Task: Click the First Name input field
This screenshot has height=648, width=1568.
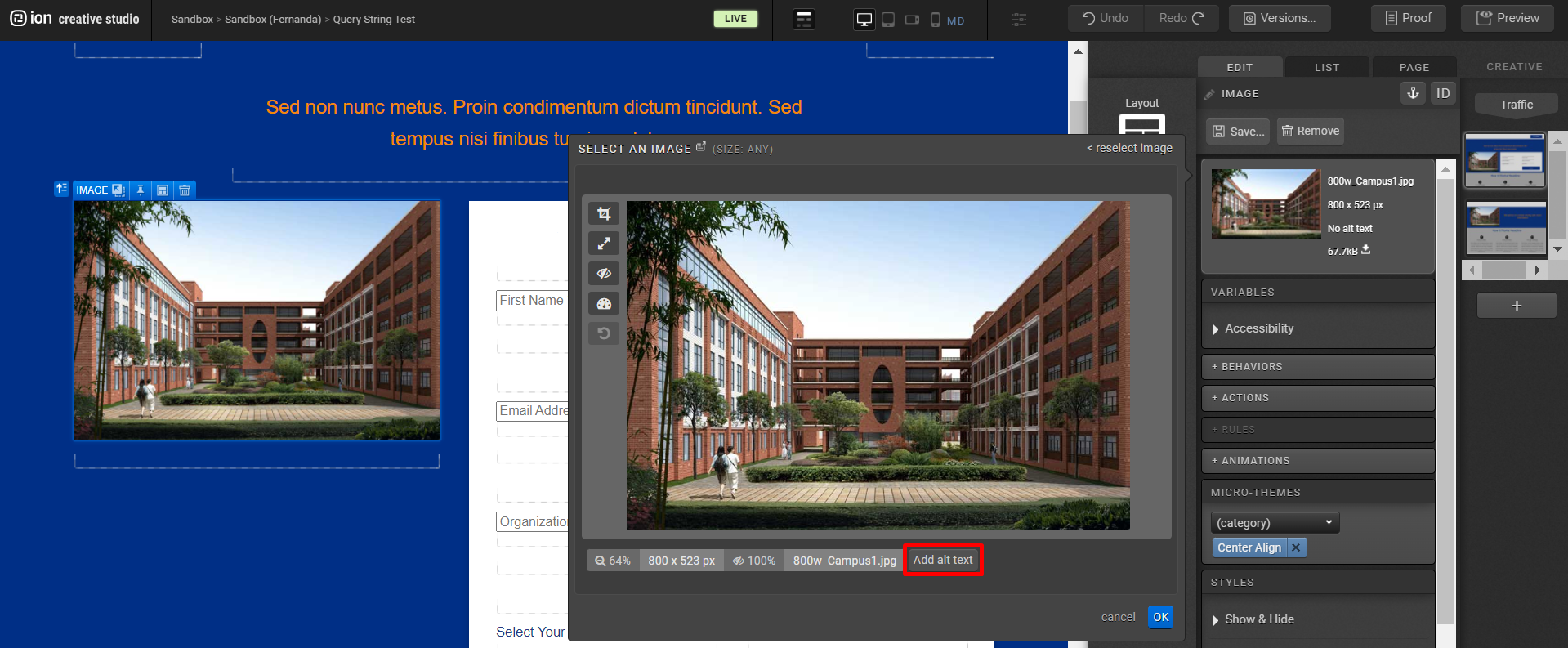Action: tap(532, 301)
